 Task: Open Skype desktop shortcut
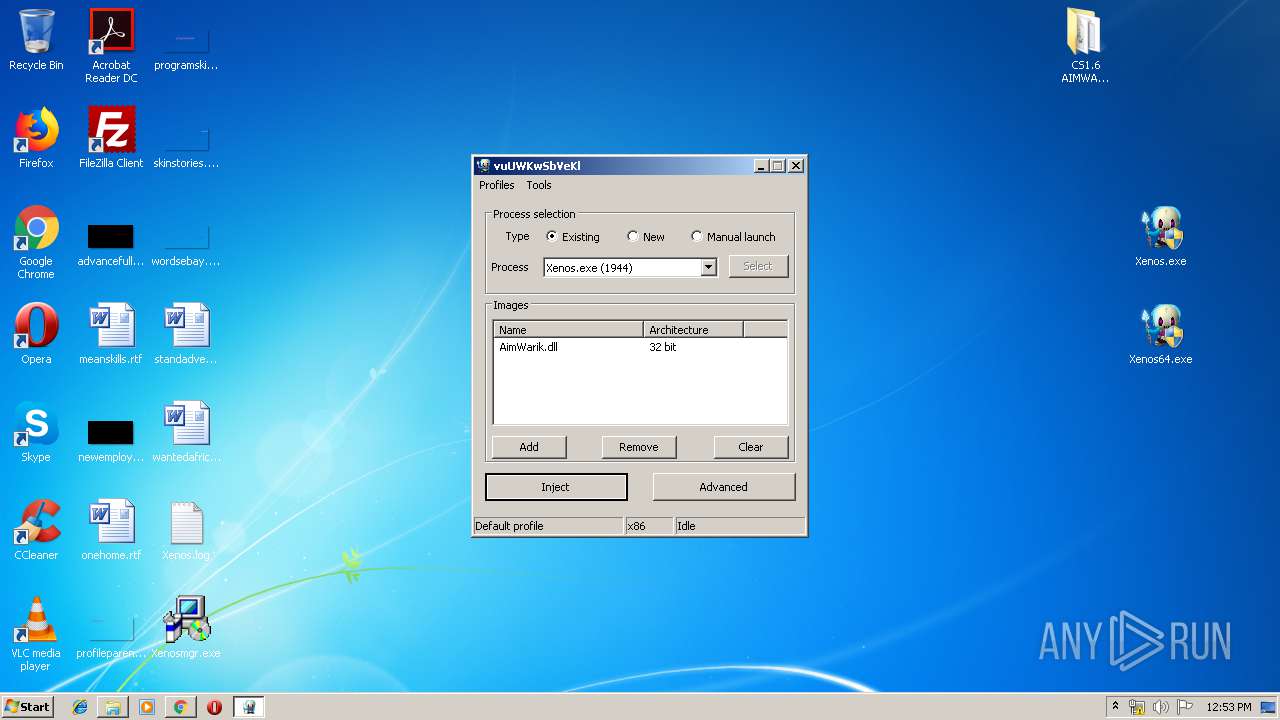36,432
